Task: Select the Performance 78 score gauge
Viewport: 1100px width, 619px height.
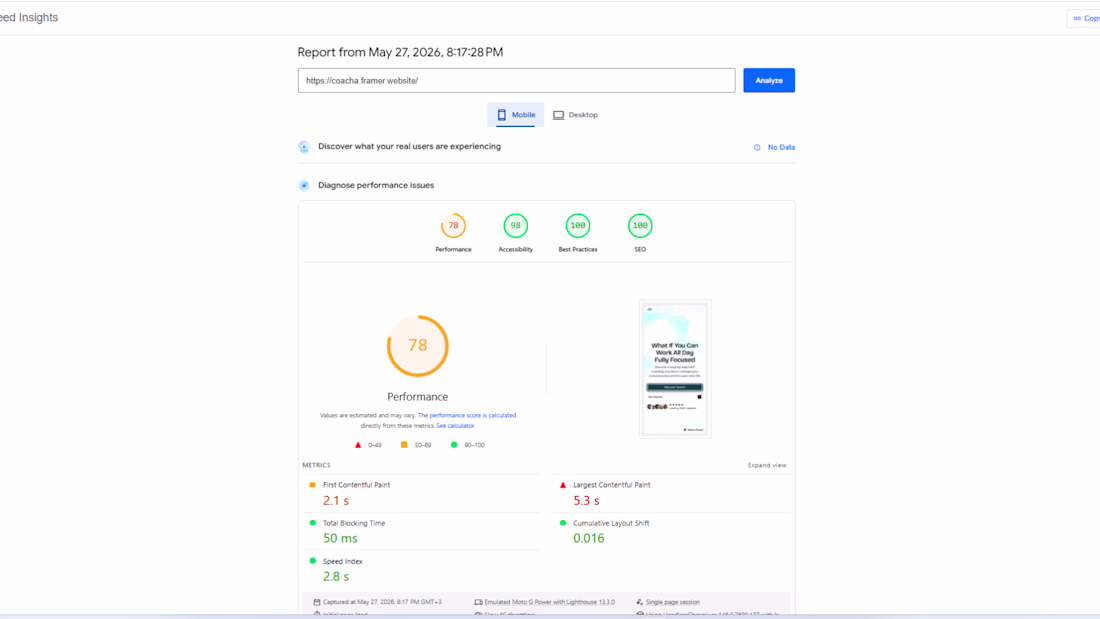Action: 453,225
